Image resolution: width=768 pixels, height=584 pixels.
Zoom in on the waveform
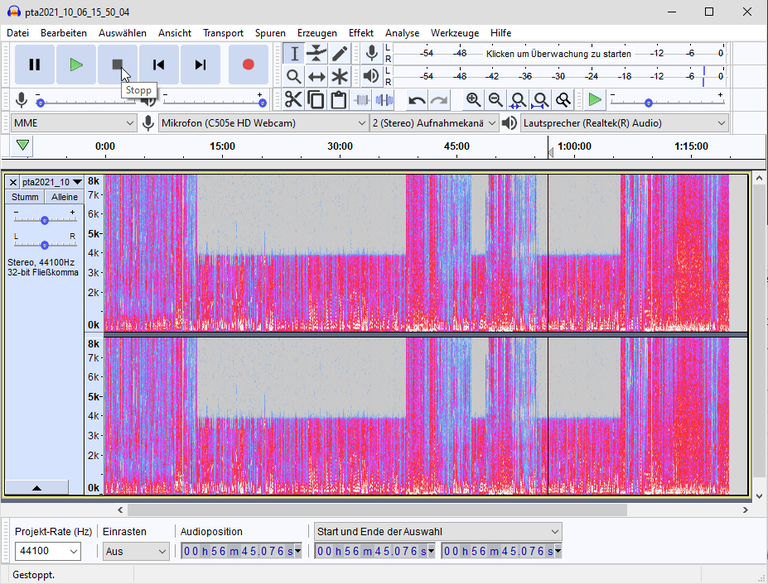tap(473, 100)
